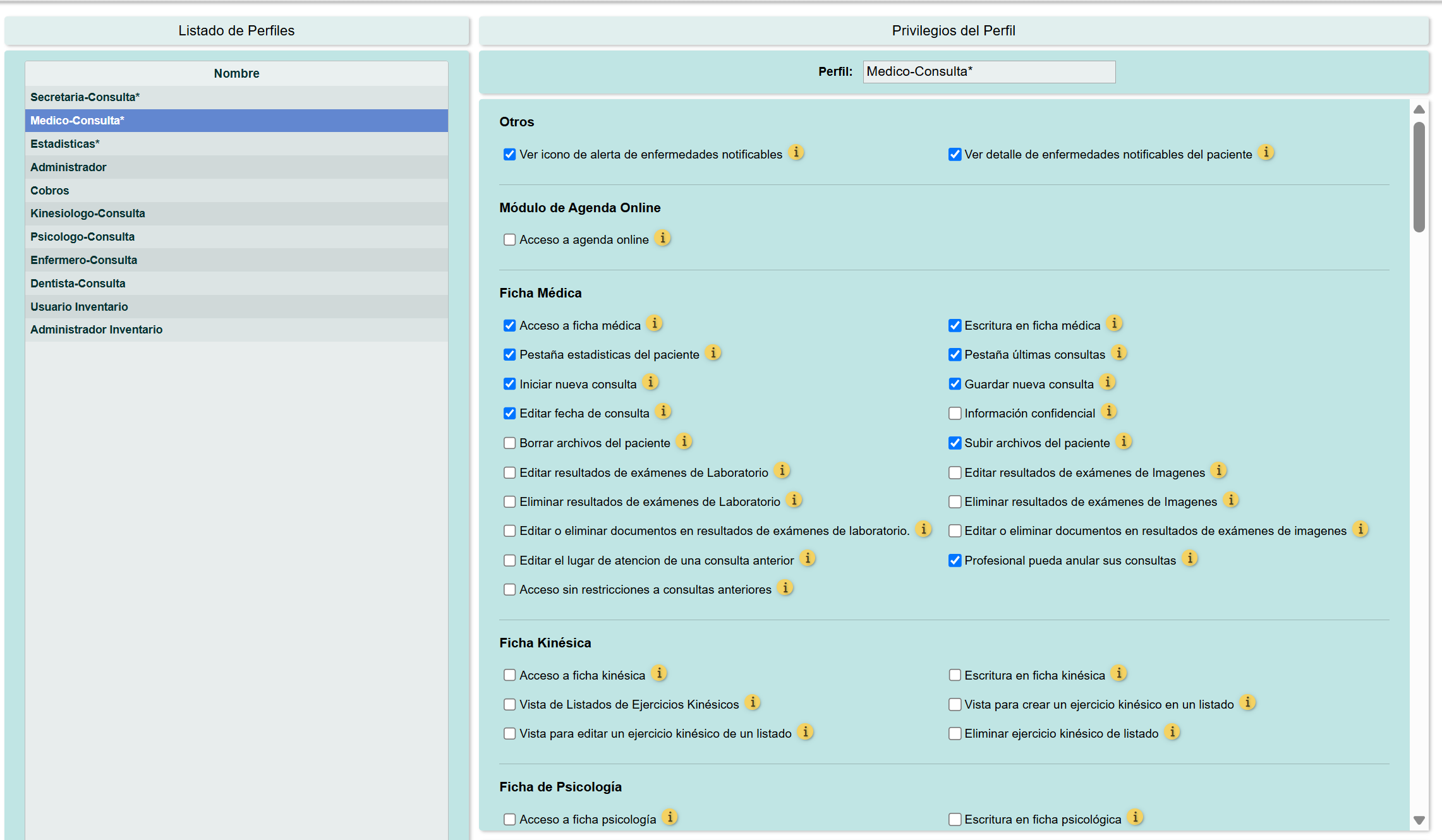
Task: Uncheck Profesional pueda anular sus consultas
Action: [955, 561]
